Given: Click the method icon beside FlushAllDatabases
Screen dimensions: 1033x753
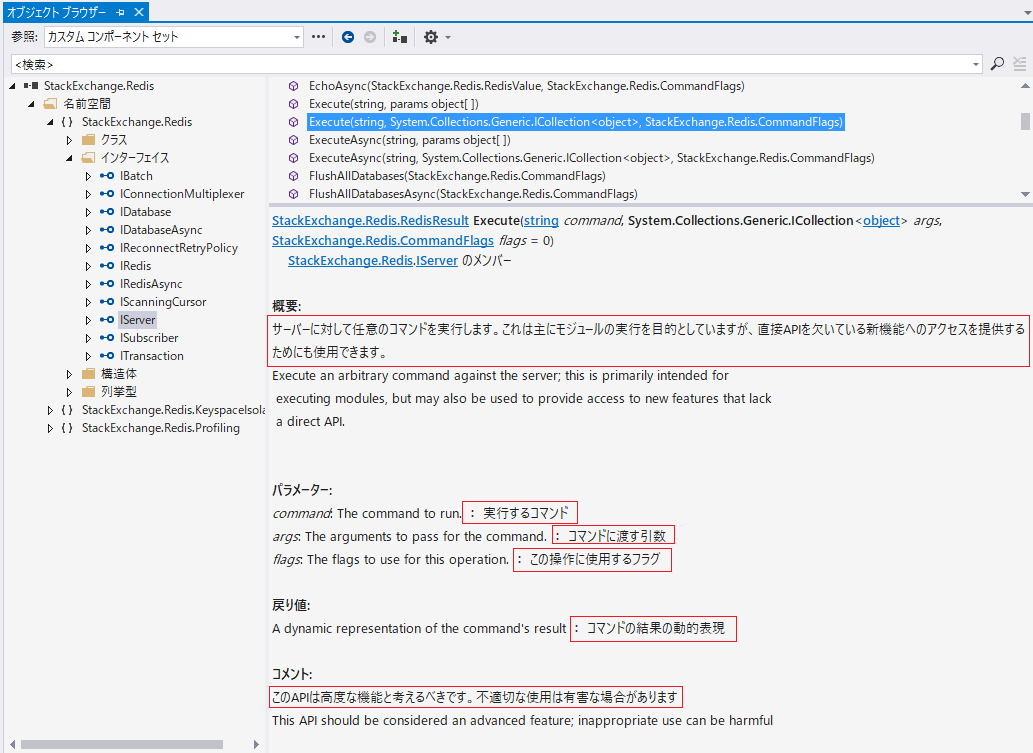Looking at the screenshot, I should 294,176.
